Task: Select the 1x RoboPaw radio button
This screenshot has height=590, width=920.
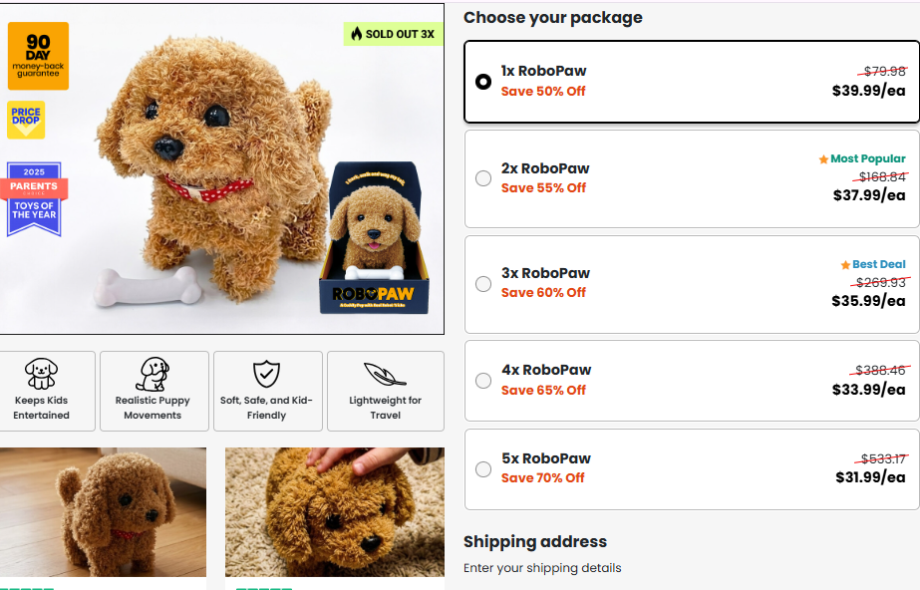Action: coord(484,81)
